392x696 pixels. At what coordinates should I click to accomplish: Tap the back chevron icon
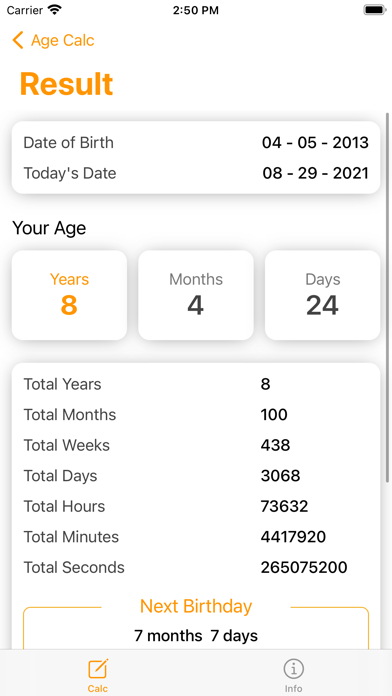click(x=18, y=40)
